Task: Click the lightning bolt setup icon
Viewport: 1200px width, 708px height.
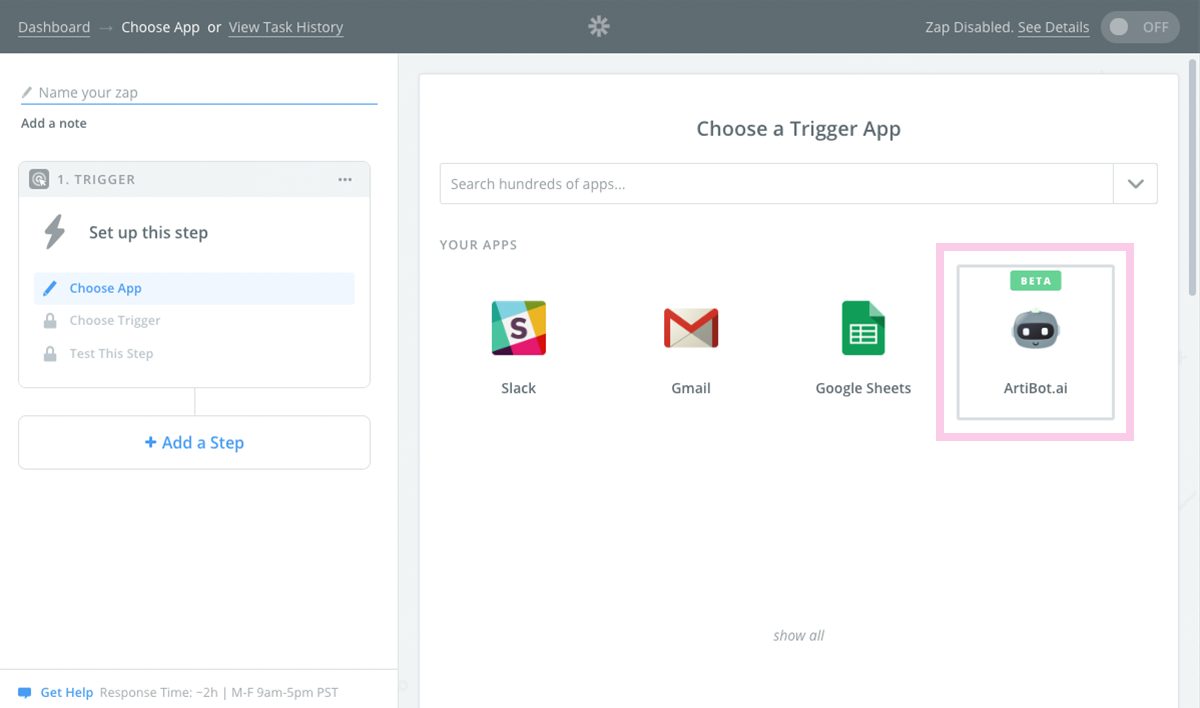Action: pyautogui.click(x=55, y=232)
